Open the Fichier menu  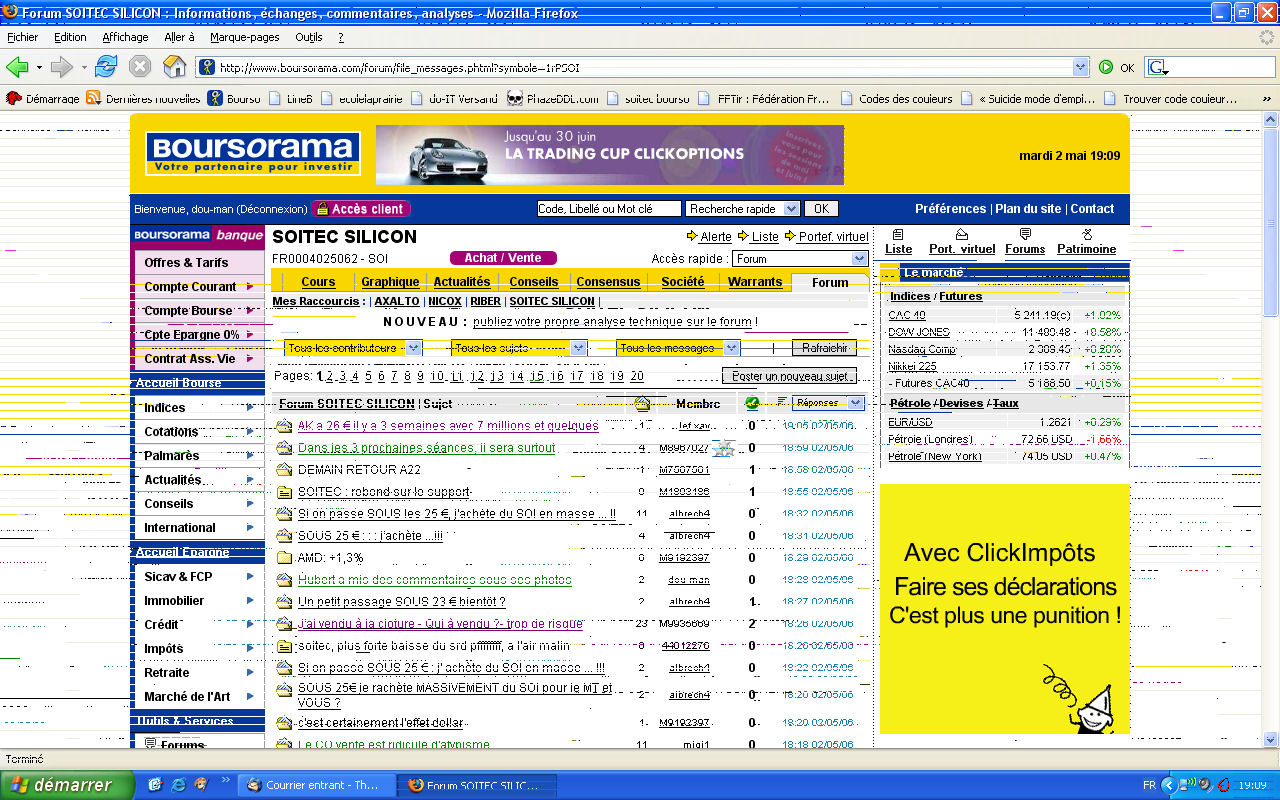22,37
